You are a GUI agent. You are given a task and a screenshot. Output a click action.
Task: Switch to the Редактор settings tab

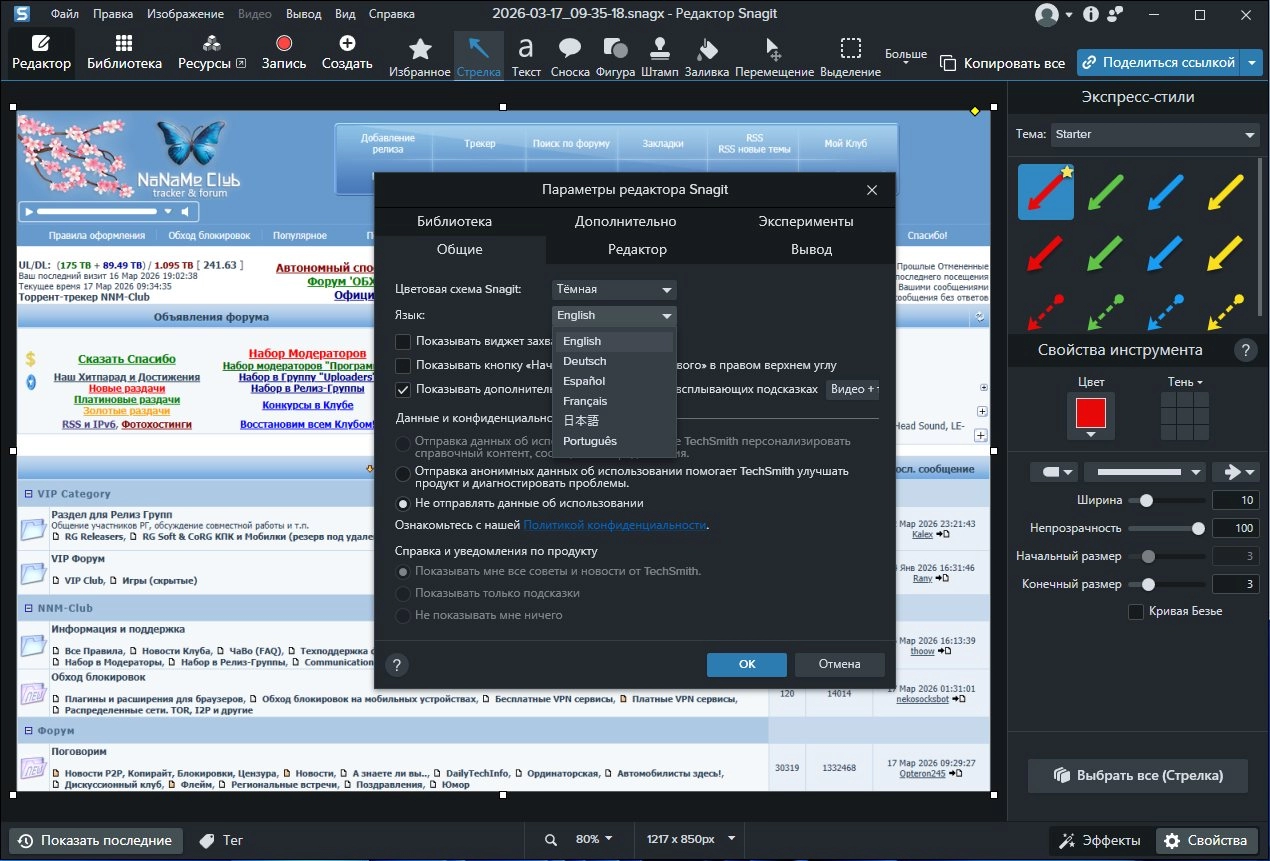(637, 249)
